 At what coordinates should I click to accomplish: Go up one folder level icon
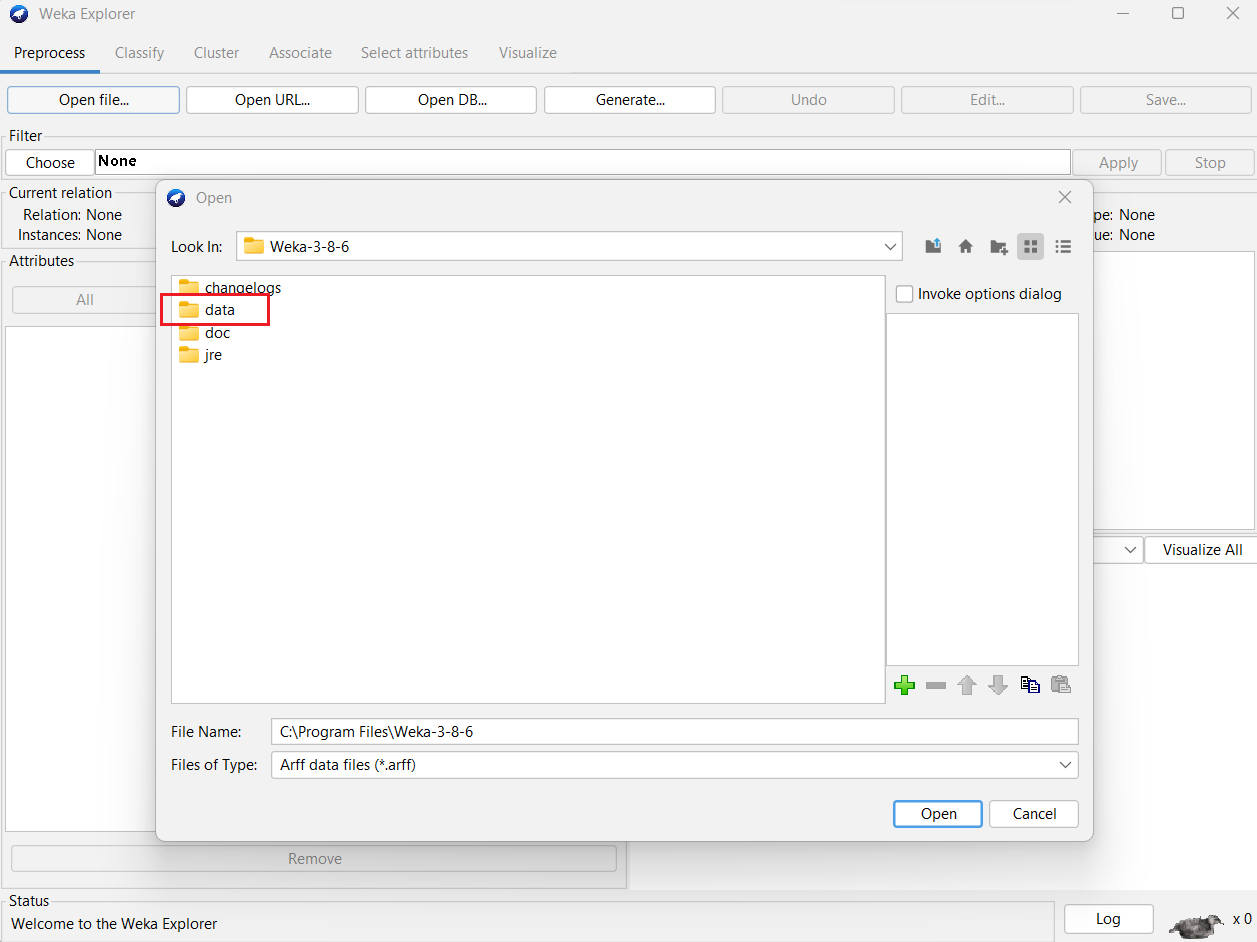point(933,246)
